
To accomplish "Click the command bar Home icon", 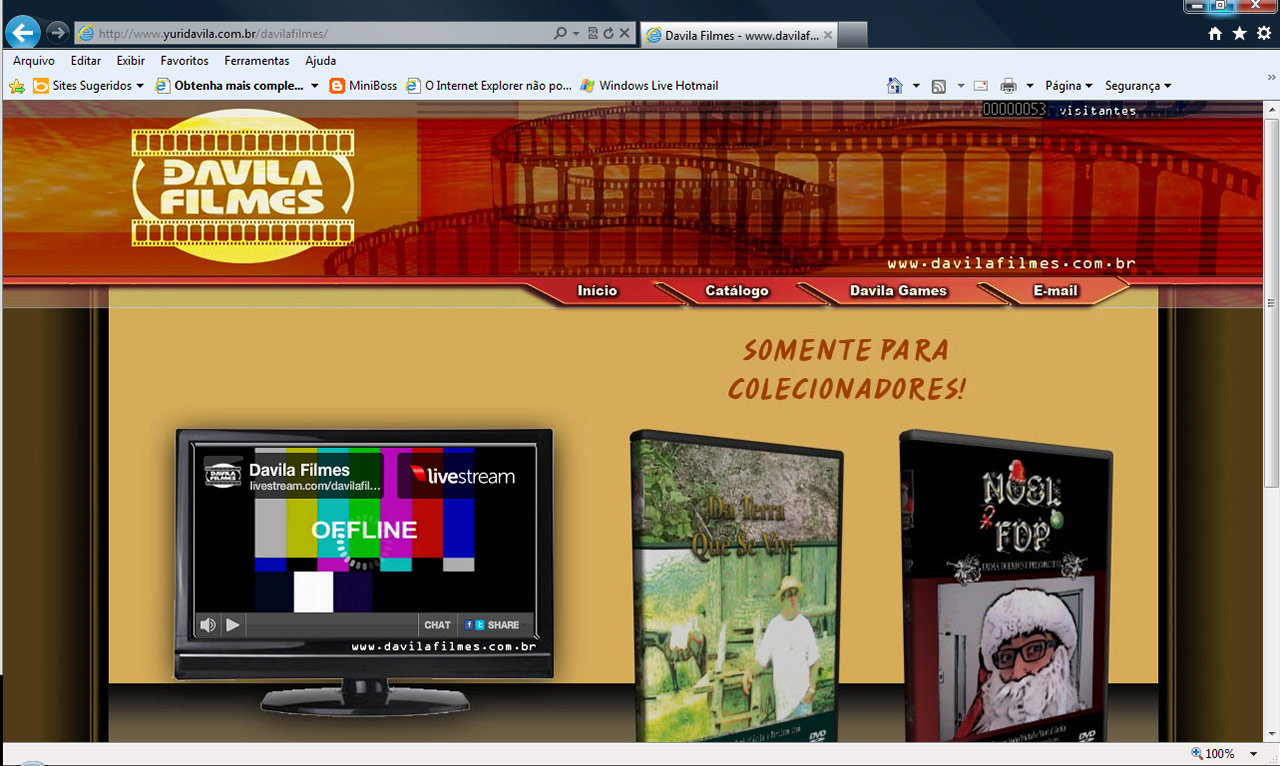I will (895, 86).
